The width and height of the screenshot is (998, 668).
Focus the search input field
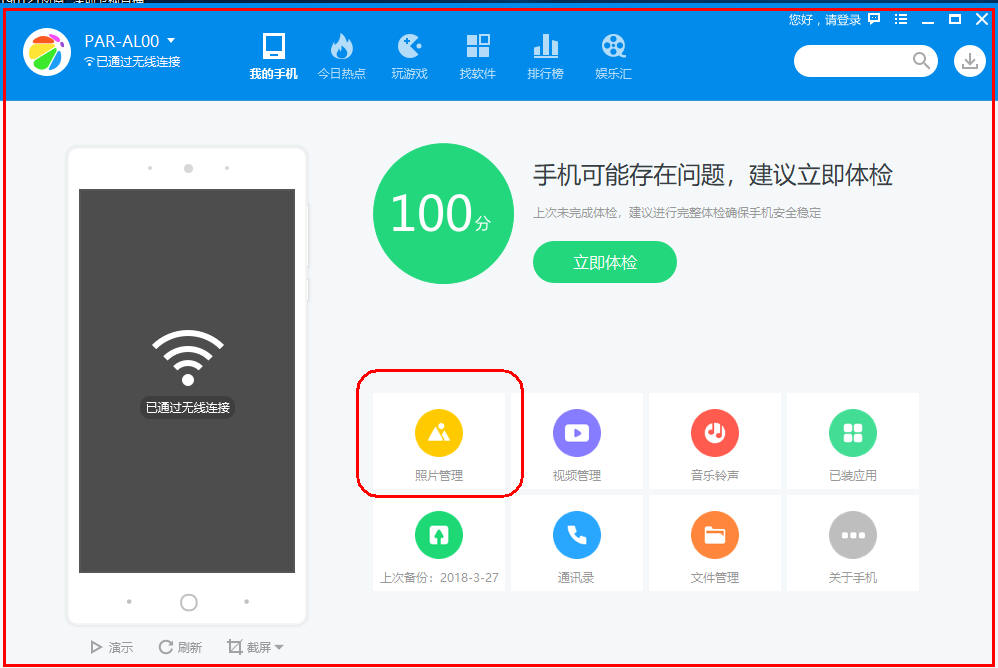866,61
